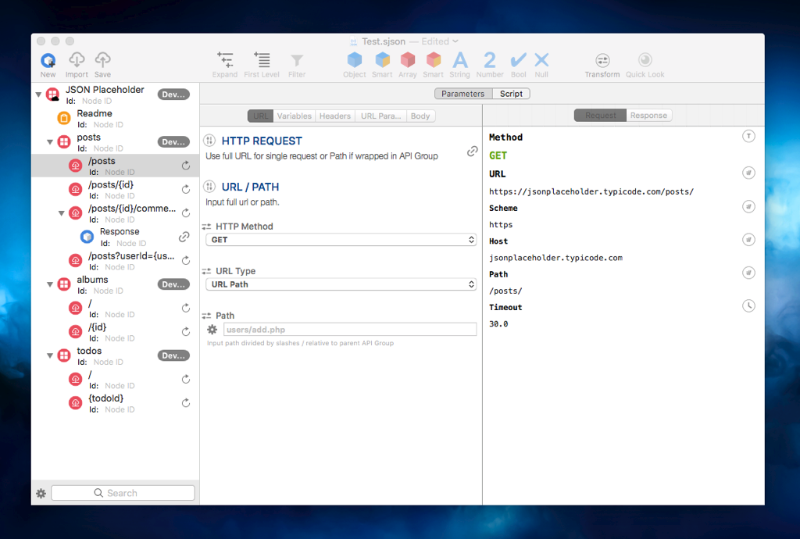Click the link icon beside HTTP REQUEST
Screen dimensions: 800x539
click(472, 151)
